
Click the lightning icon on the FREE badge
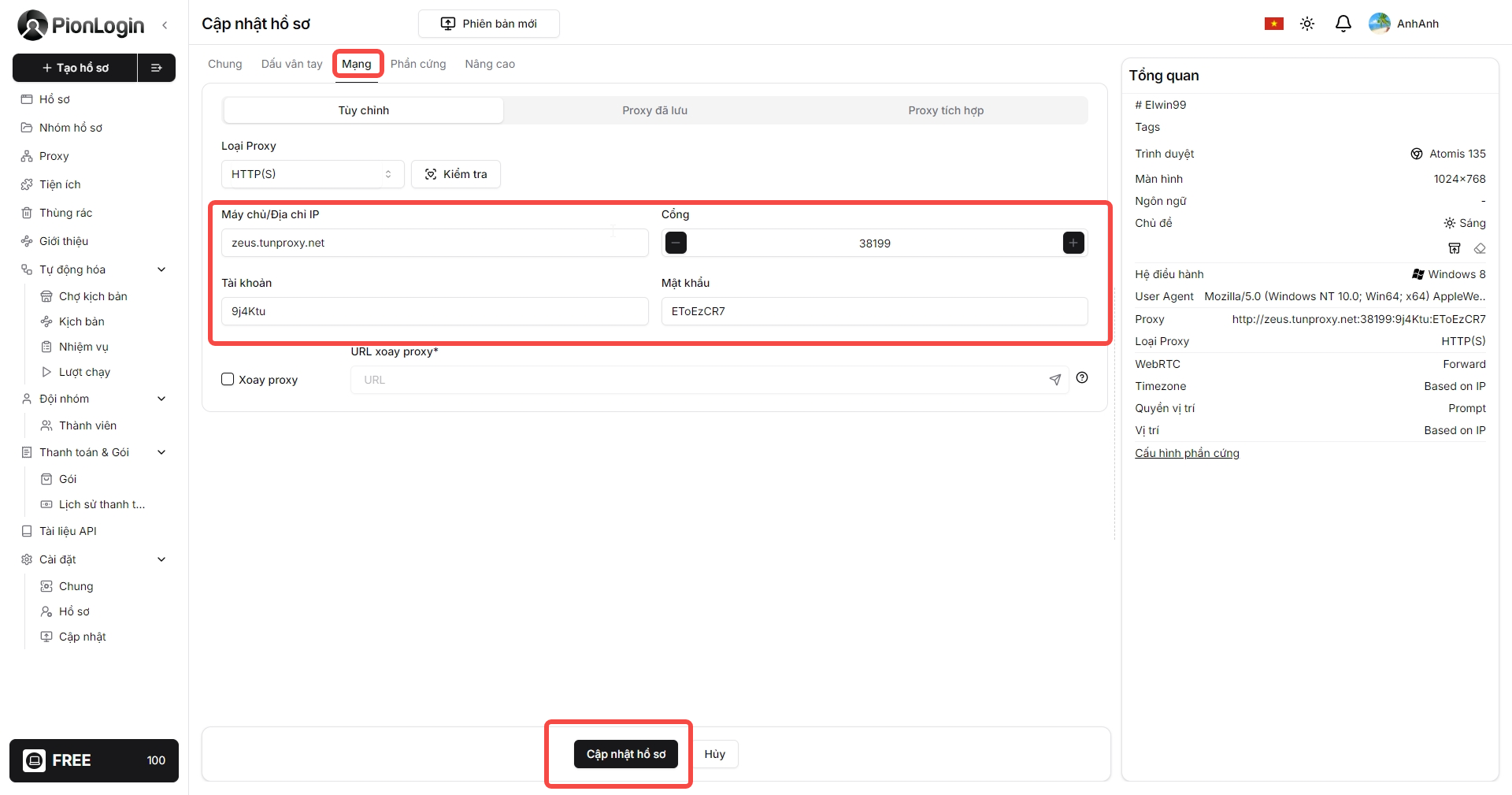(35, 760)
